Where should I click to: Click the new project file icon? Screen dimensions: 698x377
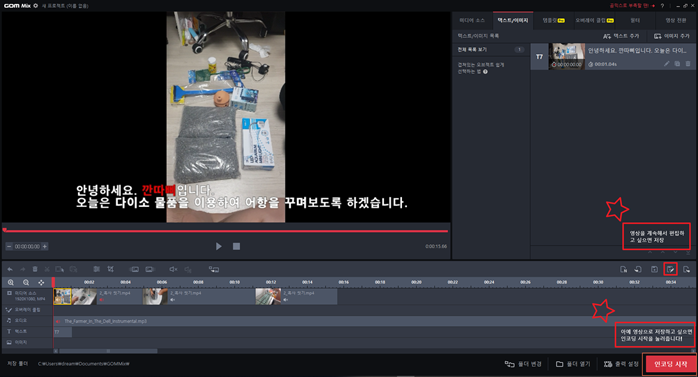[x=623, y=269]
